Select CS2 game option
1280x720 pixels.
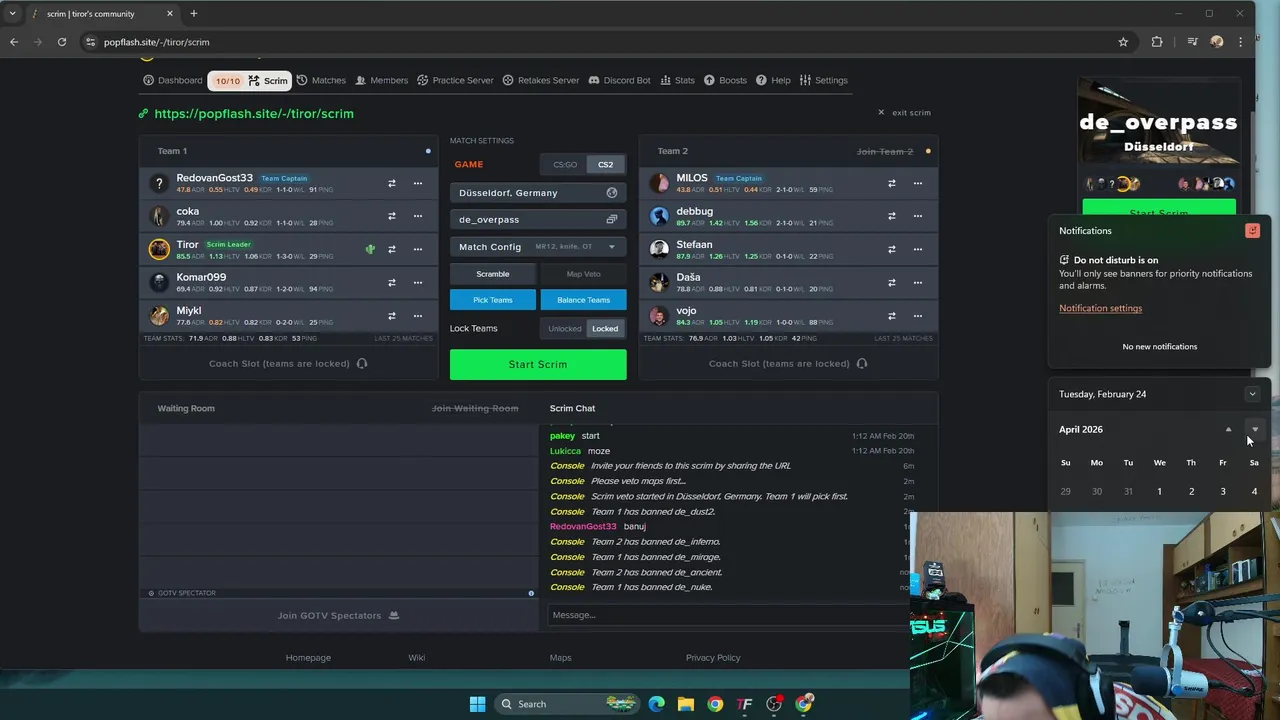point(606,164)
